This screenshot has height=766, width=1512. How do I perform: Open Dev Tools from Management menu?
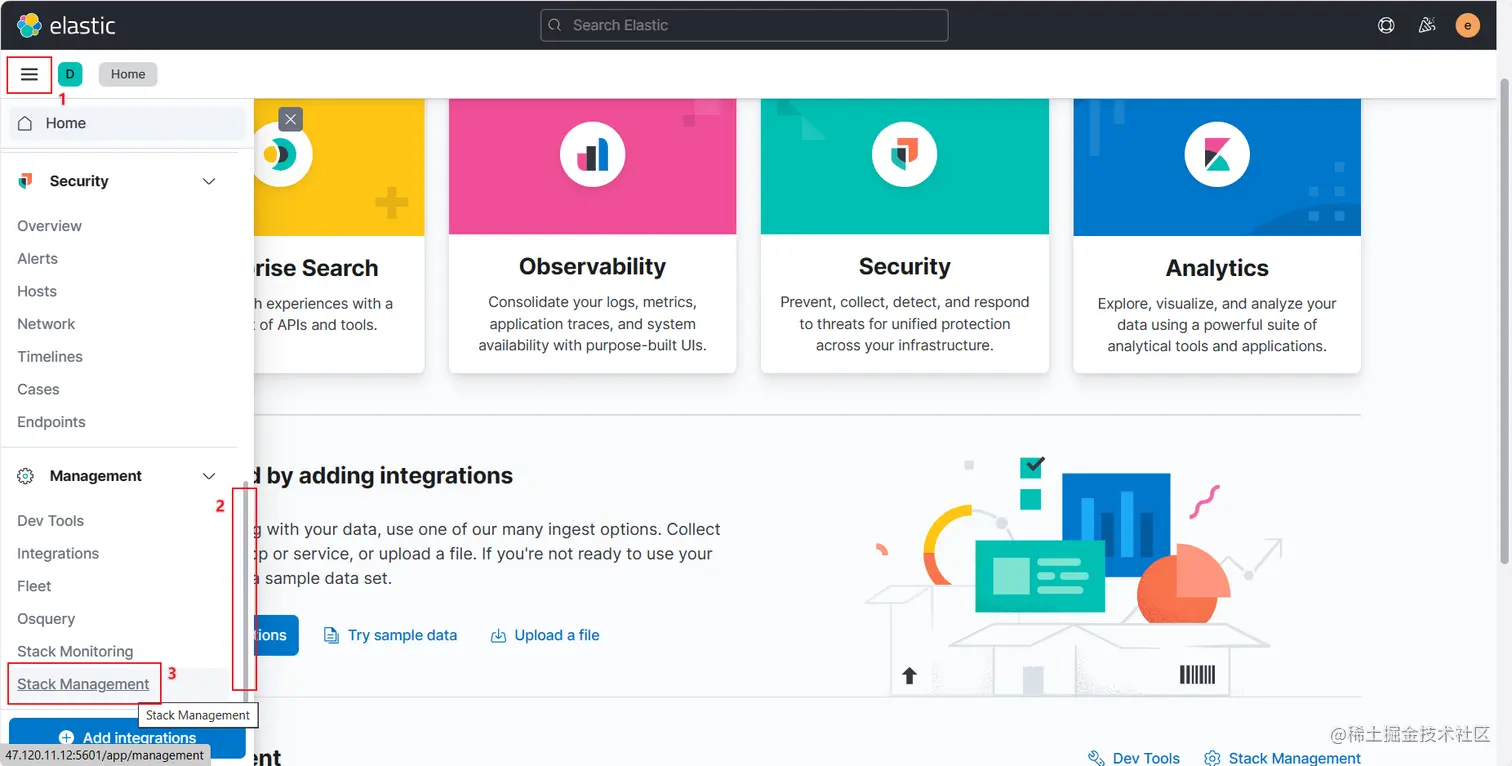point(50,521)
